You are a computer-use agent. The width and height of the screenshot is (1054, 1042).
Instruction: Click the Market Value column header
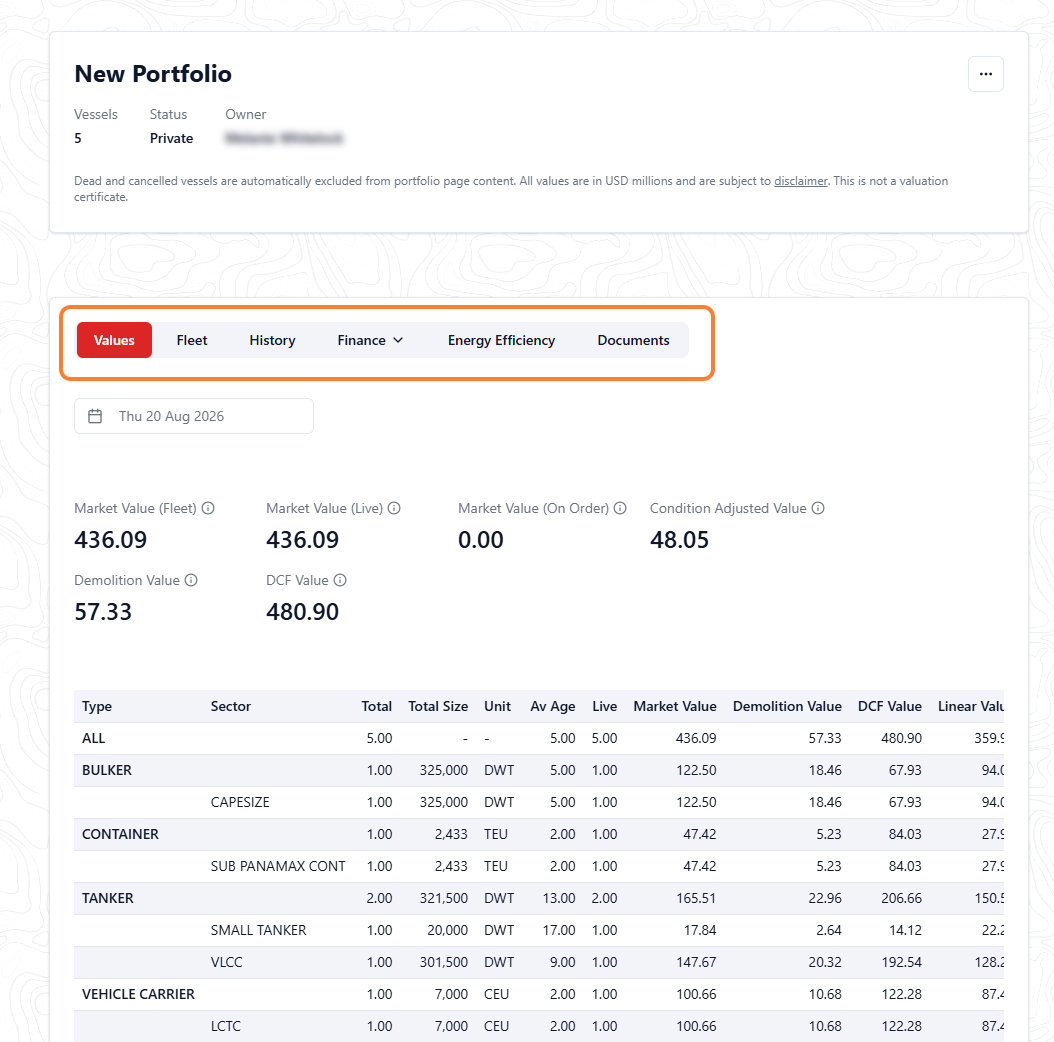(x=675, y=706)
